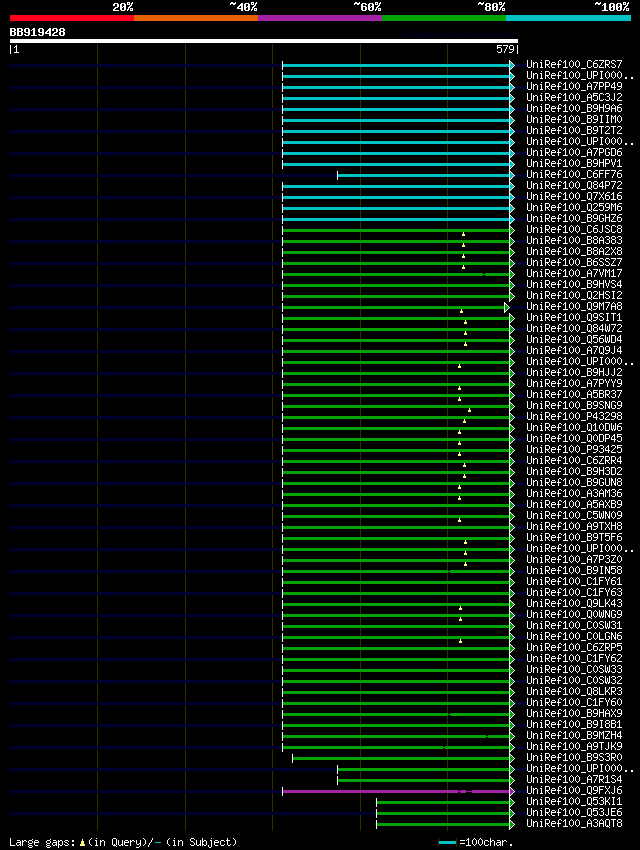
Task: Click the cyan alignment bar for UniRef100_C6FF76
Action: (x=424, y=175)
